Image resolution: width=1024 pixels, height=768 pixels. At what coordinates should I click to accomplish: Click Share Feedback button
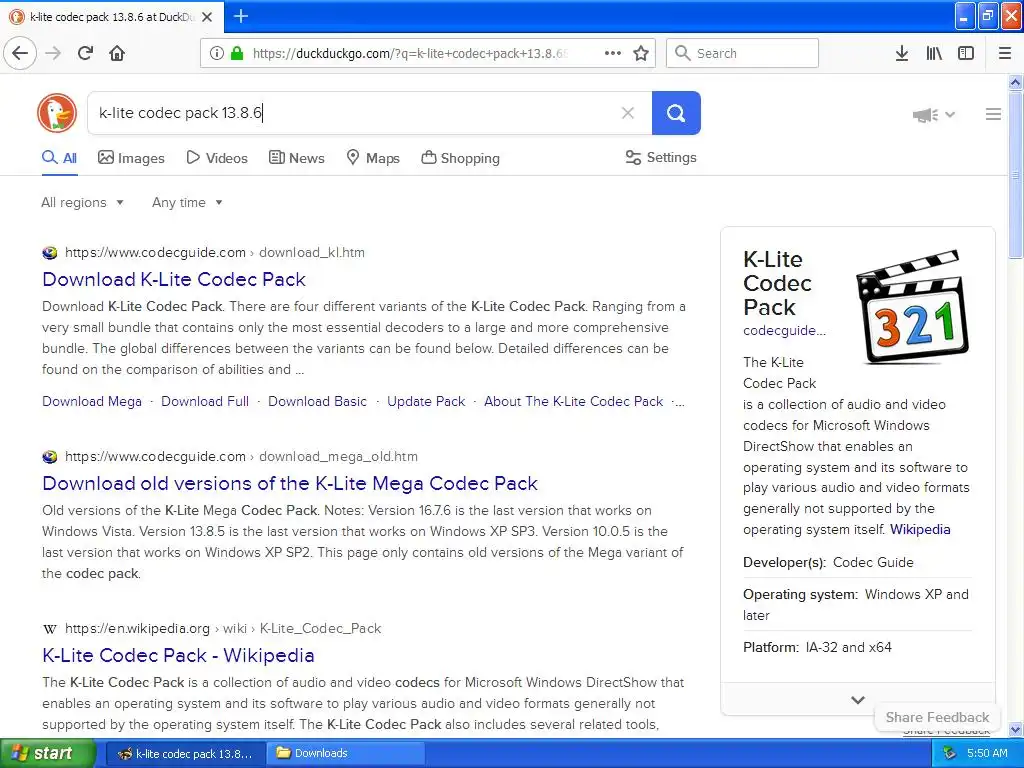click(x=937, y=717)
